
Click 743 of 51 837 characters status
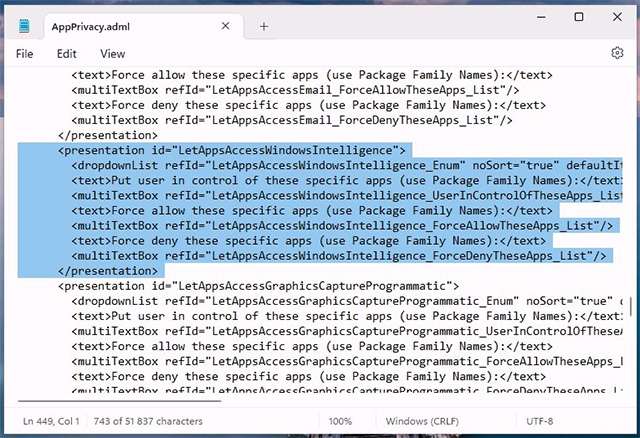pos(148,421)
